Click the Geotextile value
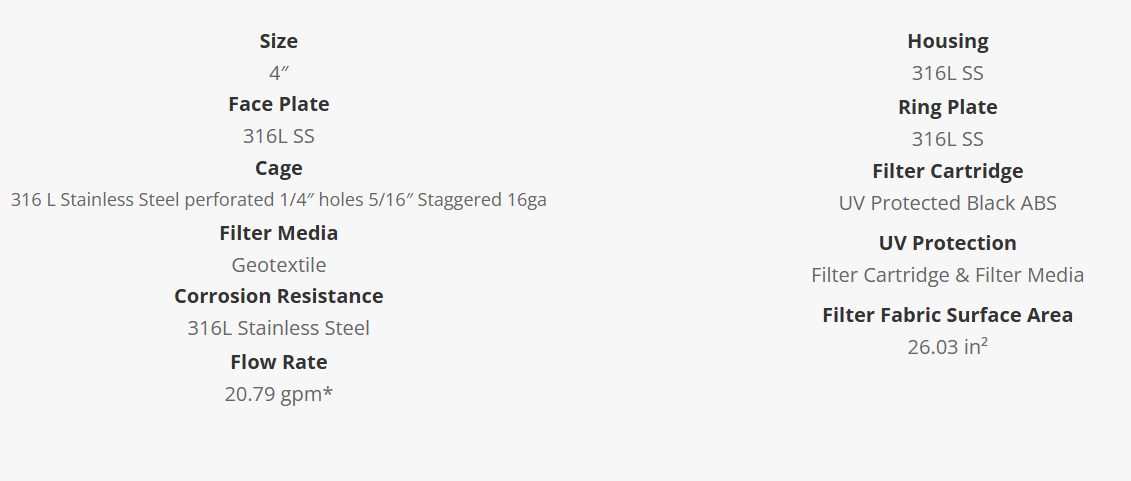Viewport: 1131px width, 481px height. click(278, 265)
